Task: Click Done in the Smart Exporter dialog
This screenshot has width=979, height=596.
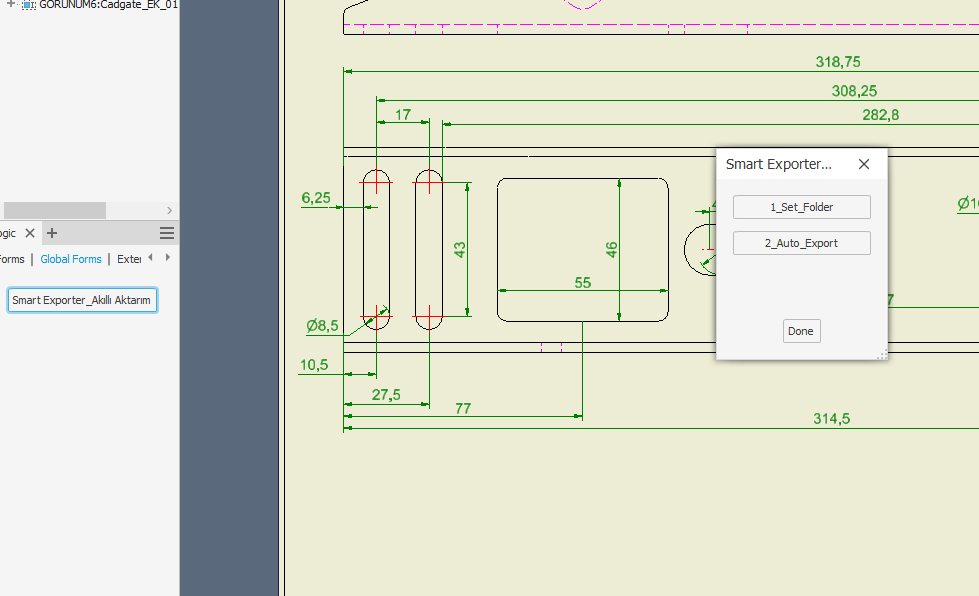Action: coord(802,331)
